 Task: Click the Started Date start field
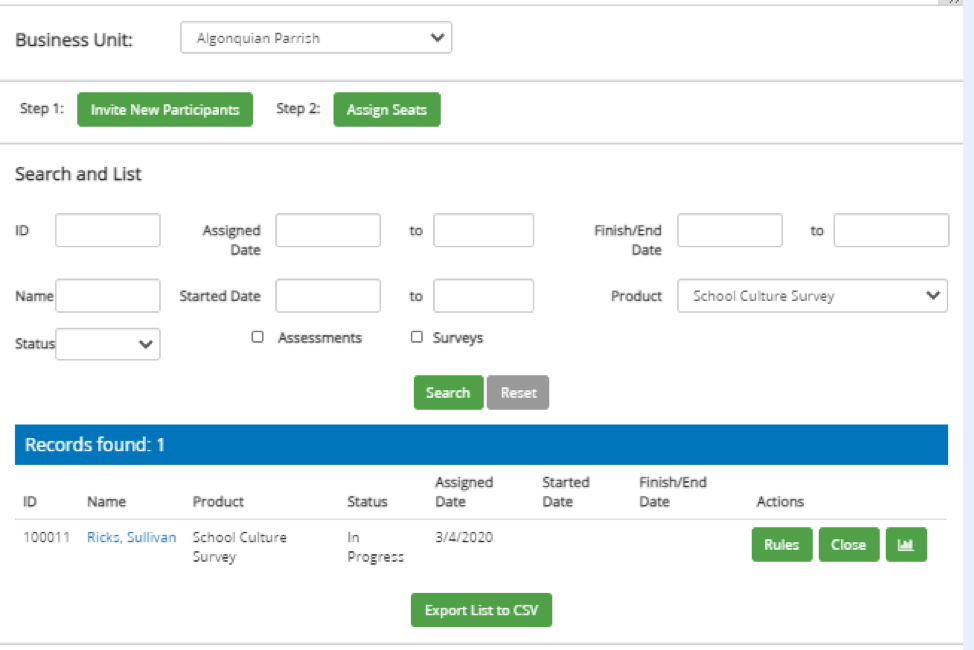[328, 296]
